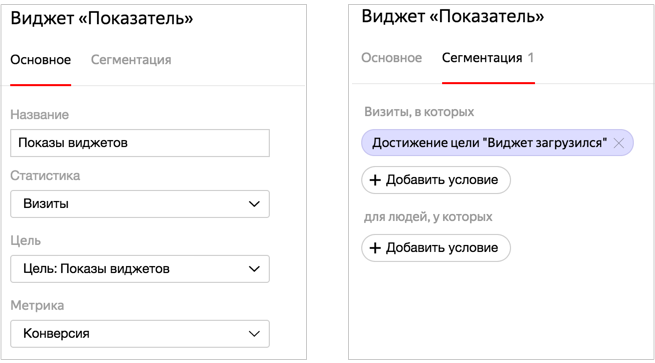The image size is (655, 363).
Task: Click the Метрика label
Action: (37, 305)
